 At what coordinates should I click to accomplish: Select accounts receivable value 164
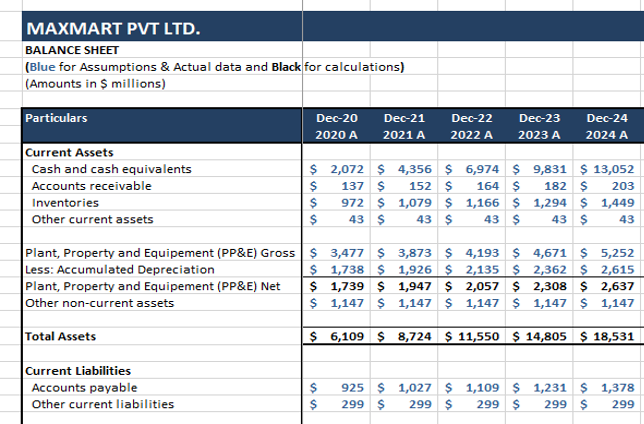[488, 186]
